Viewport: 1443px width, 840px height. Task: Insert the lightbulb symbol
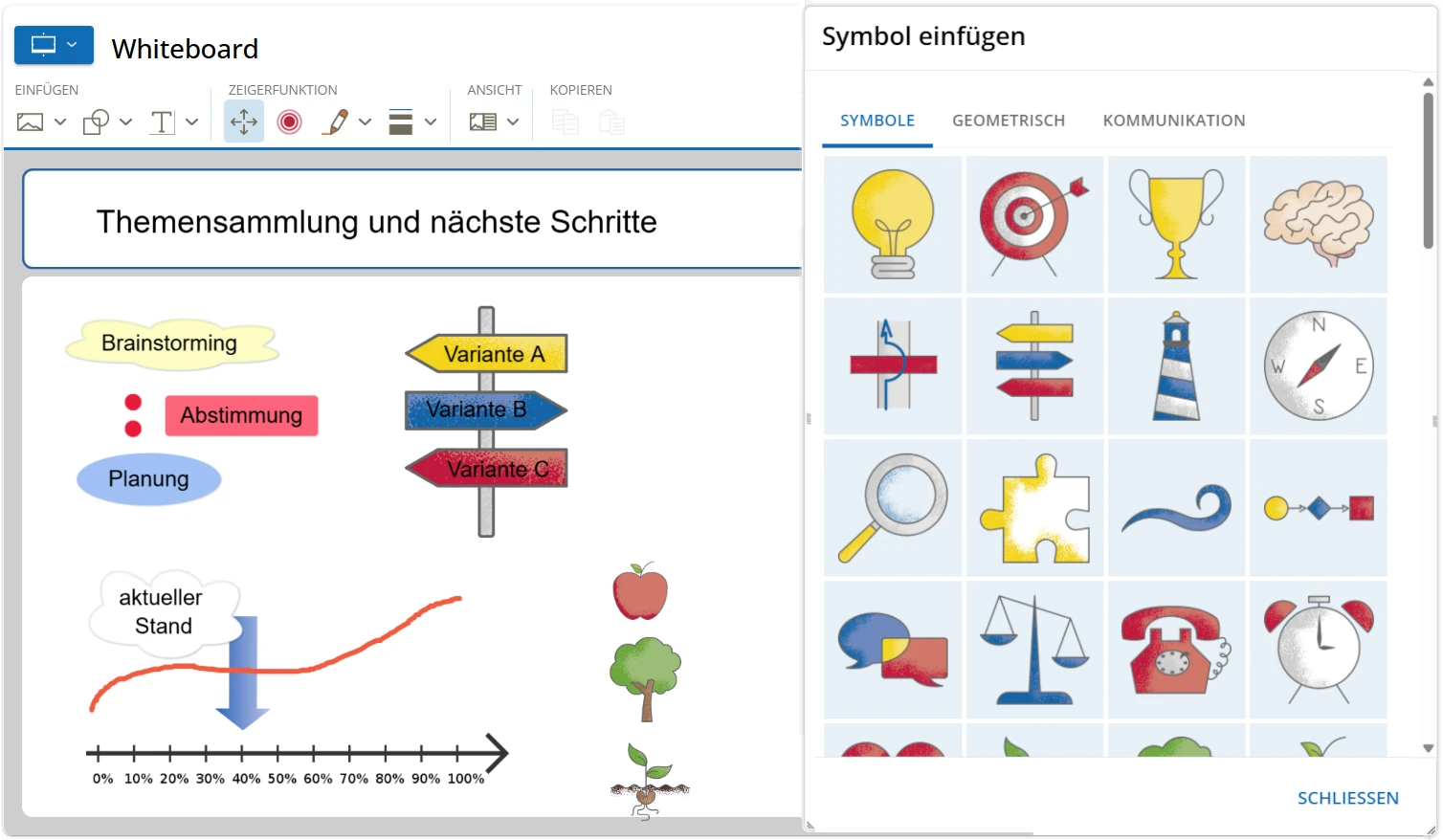(892, 223)
